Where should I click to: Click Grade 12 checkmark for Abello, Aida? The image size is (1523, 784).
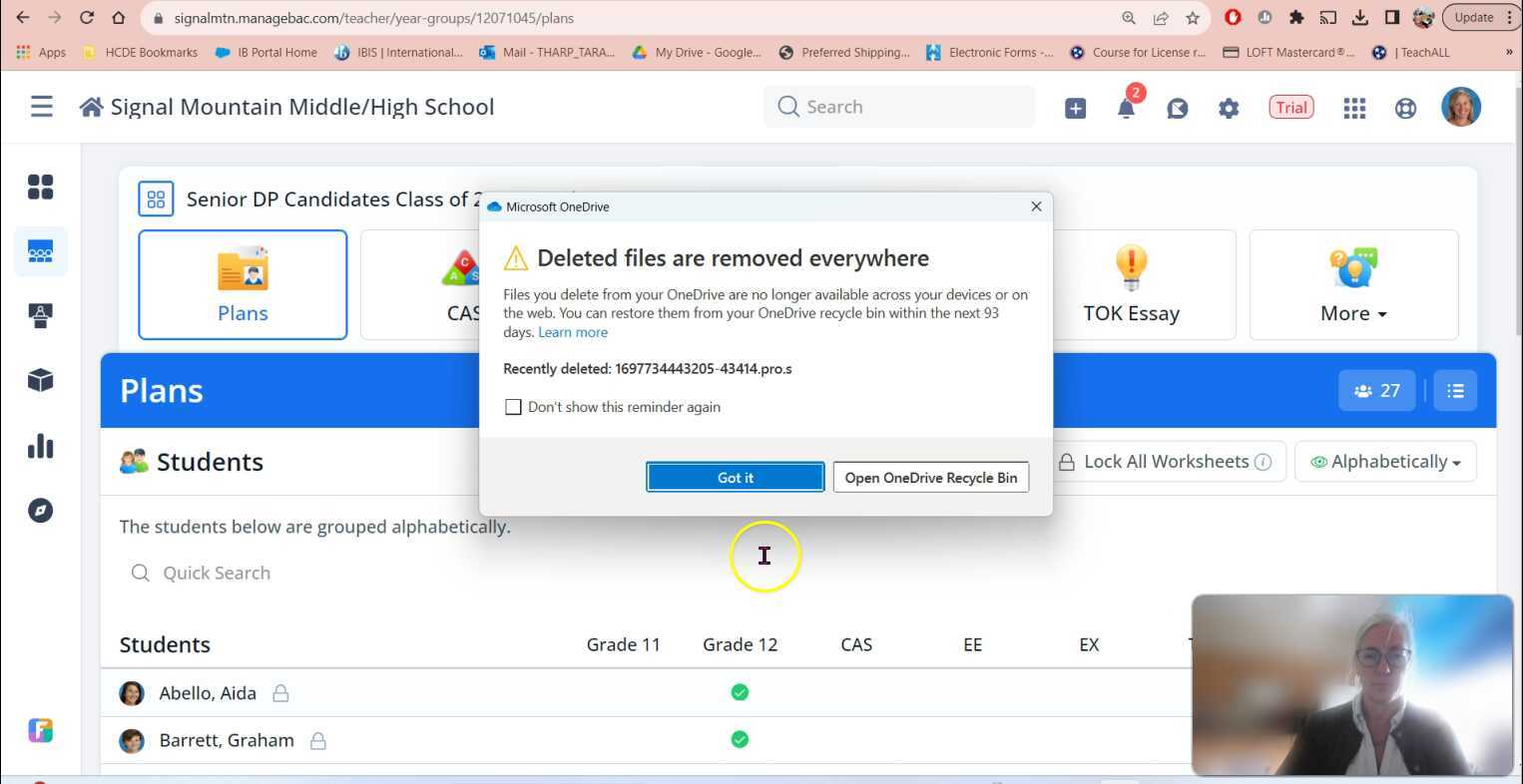[x=740, y=692]
